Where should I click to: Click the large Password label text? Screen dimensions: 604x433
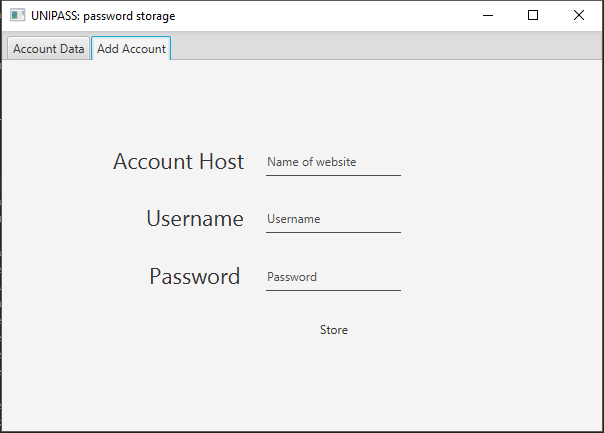click(194, 277)
